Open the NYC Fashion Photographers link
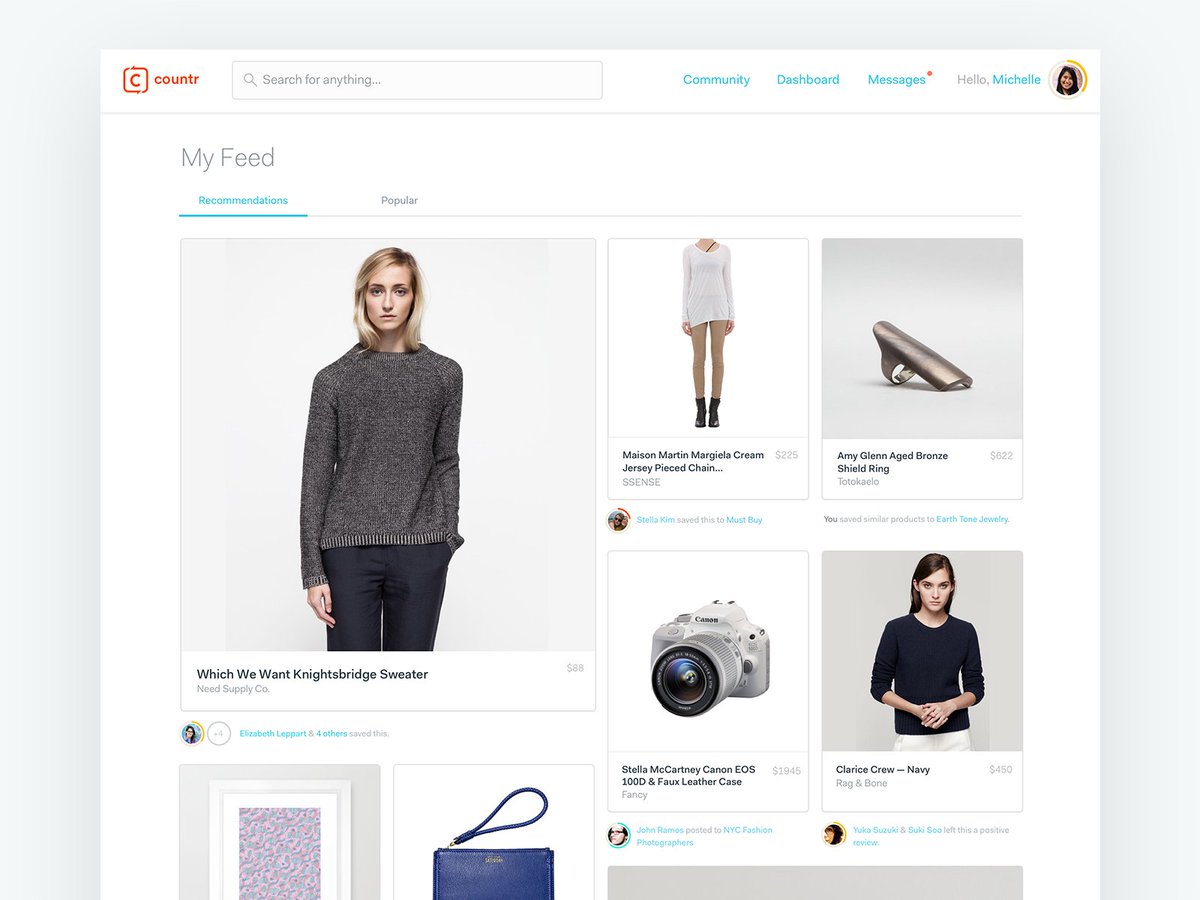 point(704,836)
